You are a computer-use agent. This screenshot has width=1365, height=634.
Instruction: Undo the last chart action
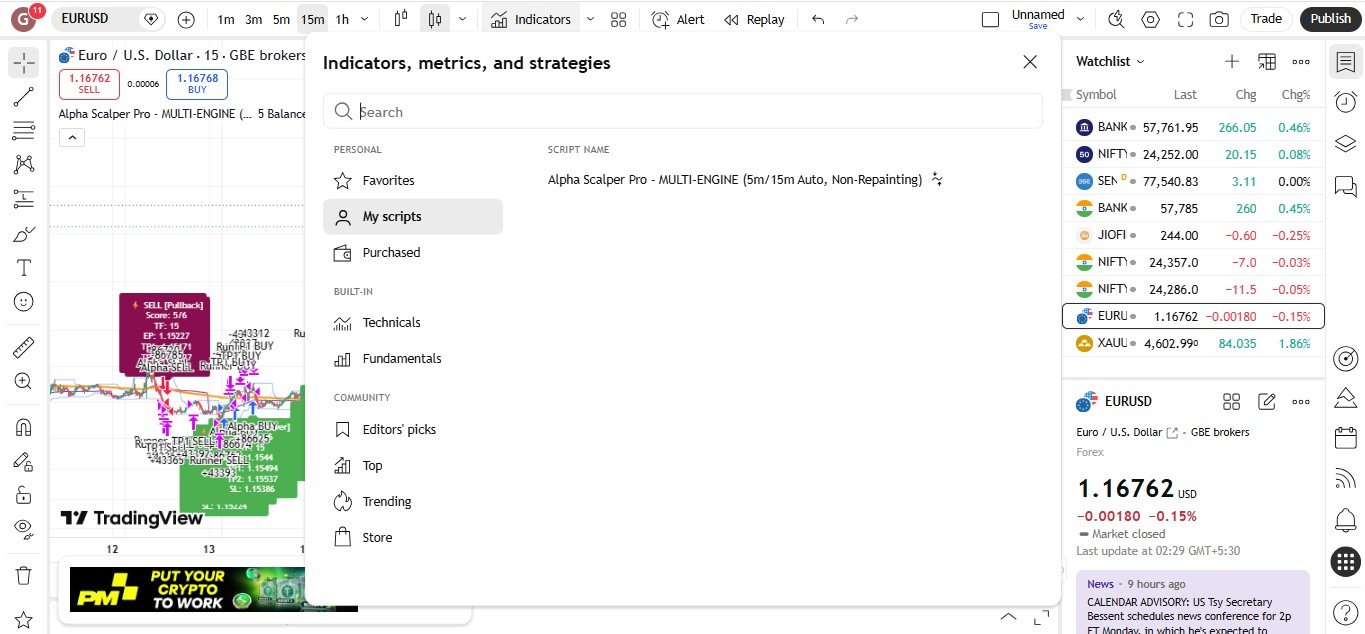(818, 19)
